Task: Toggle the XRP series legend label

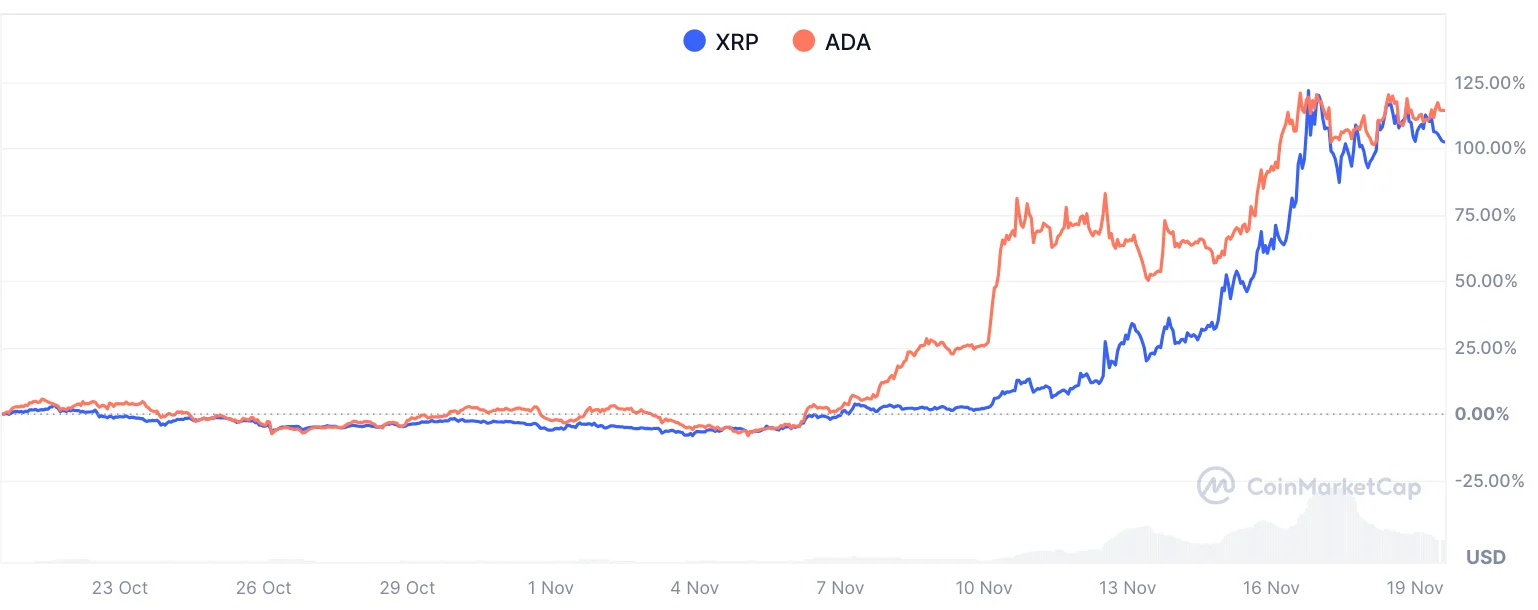Action: click(x=737, y=42)
